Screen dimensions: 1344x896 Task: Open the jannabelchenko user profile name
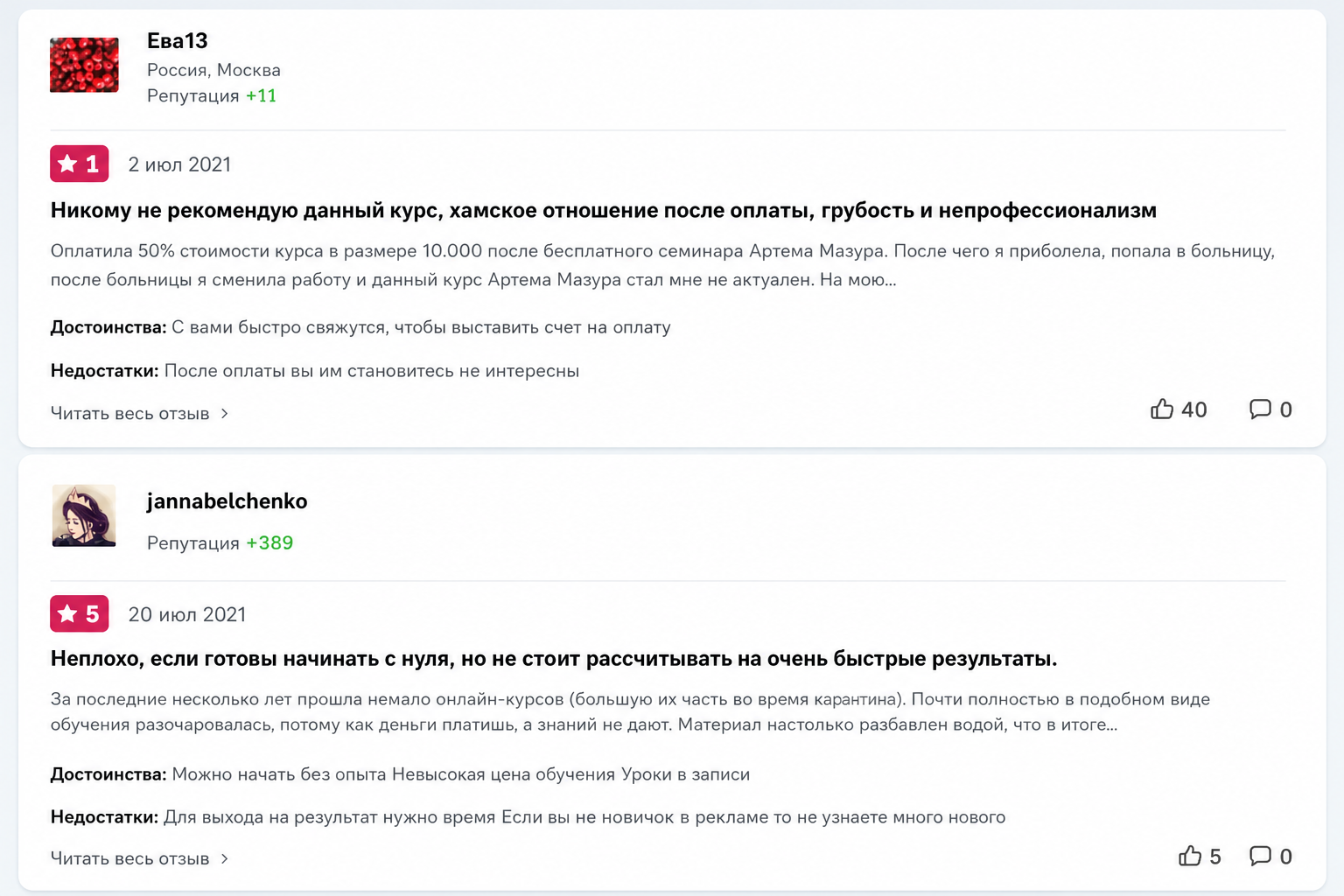click(x=227, y=501)
